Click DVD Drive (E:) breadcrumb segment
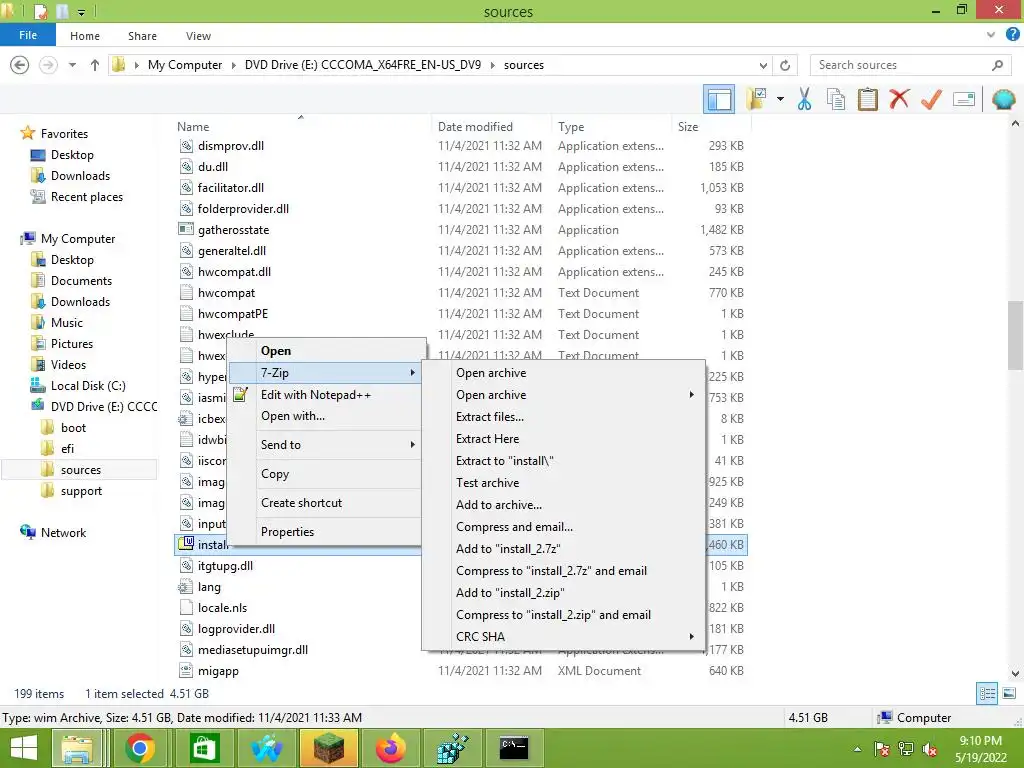The width and height of the screenshot is (1024, 768). point(362,65)
